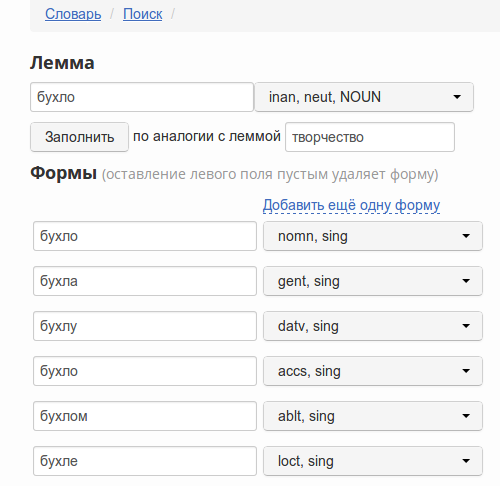This screenshot has height=486, width=500.
Task: Open the ablt, sing dropdown
Action: [373, 416]
